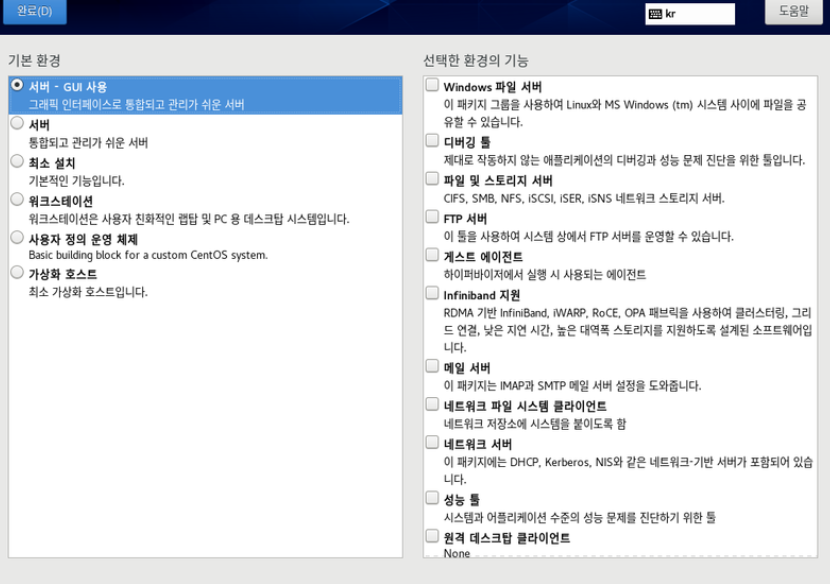Check the 원격 데스크탑 클라이언트 checkbox
The height and width of the screenshot is (584, 830).
(x=432, y=536)
